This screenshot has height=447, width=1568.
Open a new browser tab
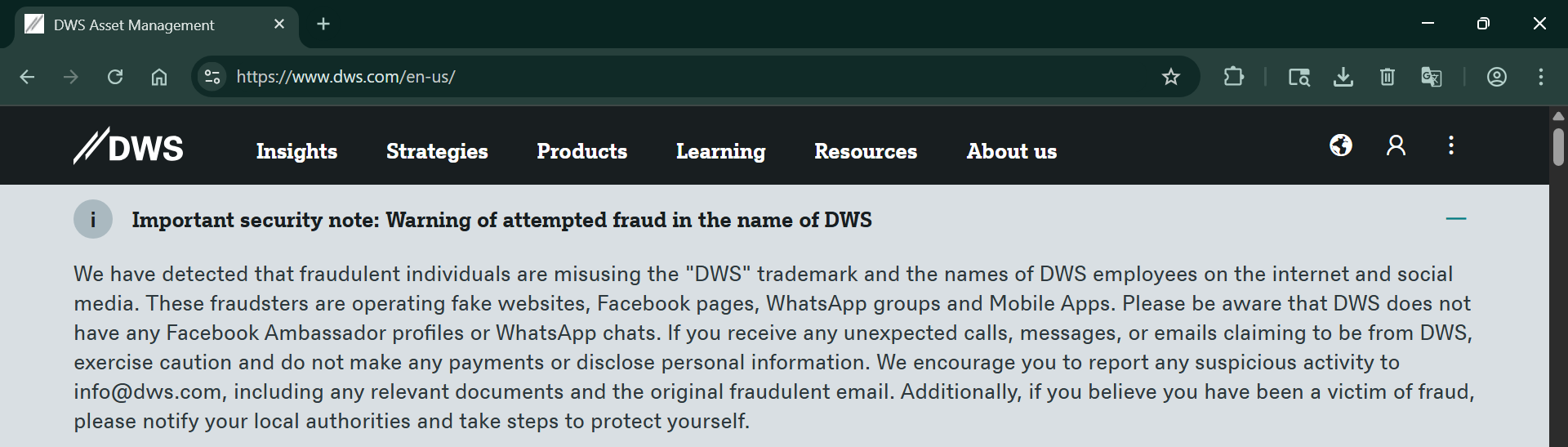[323, 24]
